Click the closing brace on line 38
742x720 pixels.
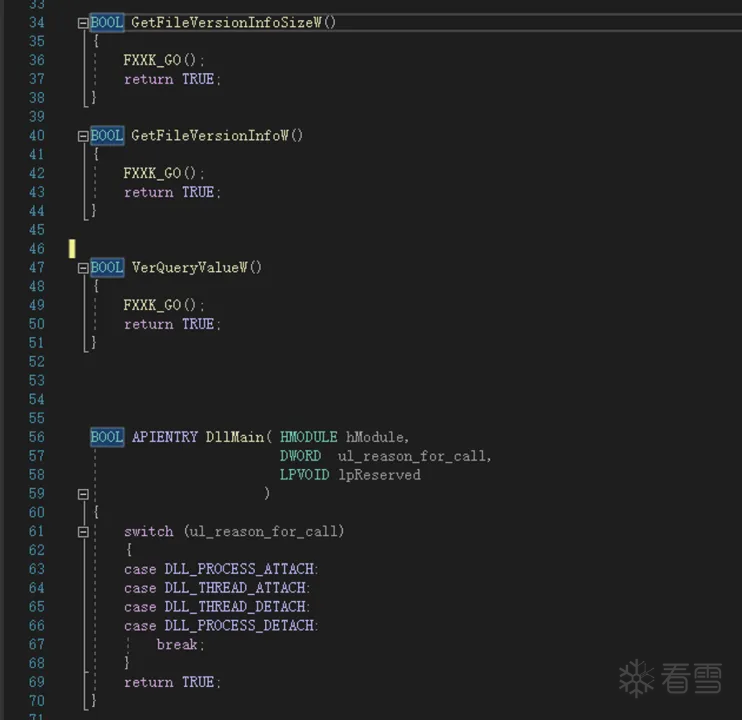pyautogui.click(x=94, y=97)
